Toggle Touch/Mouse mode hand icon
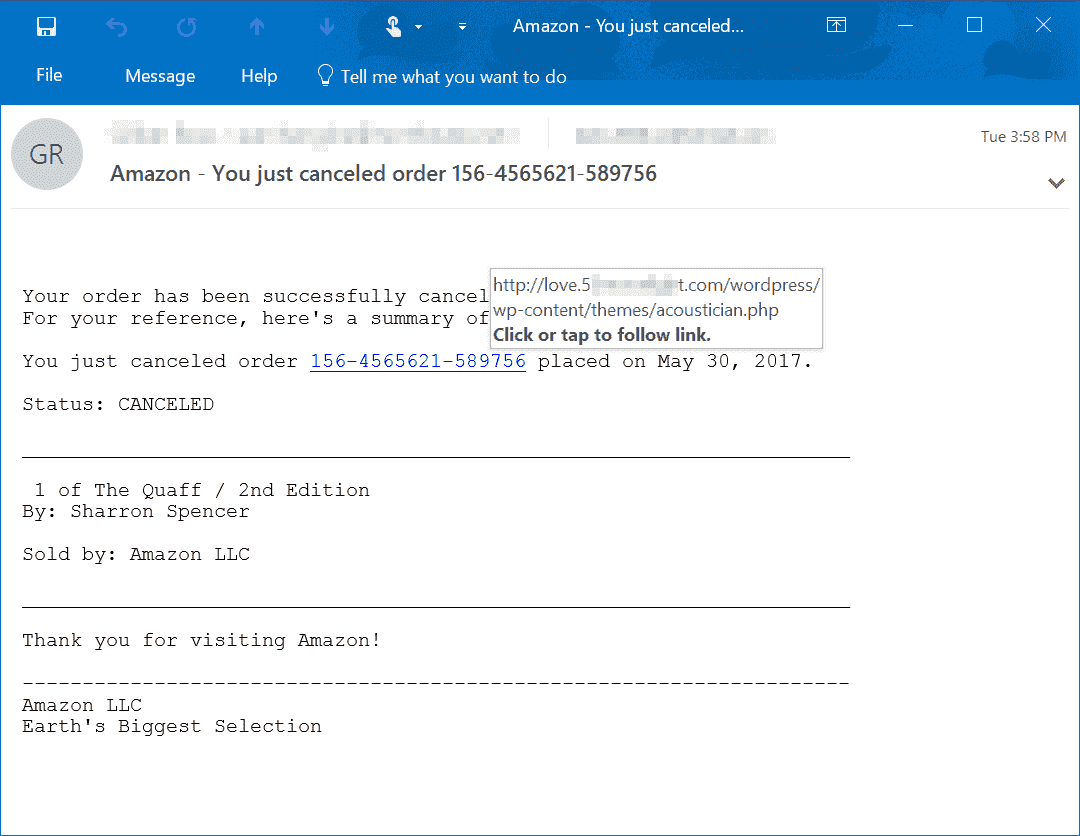1080x836 pixels. pos(393,27)
